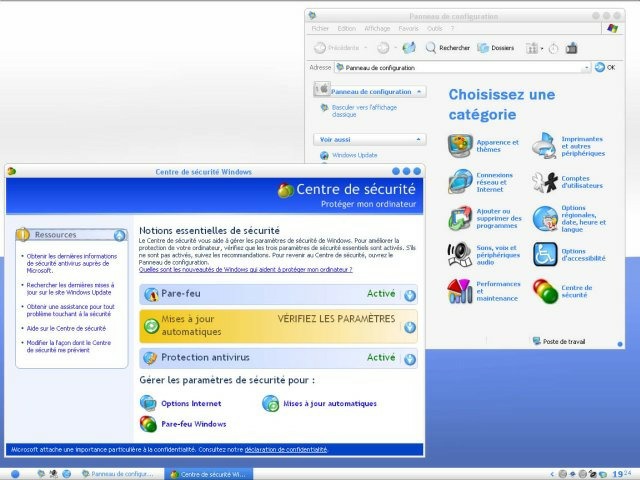Screen dimensions: 640x480
Task: Open the Edition menu
Action: tap(347, 29)
